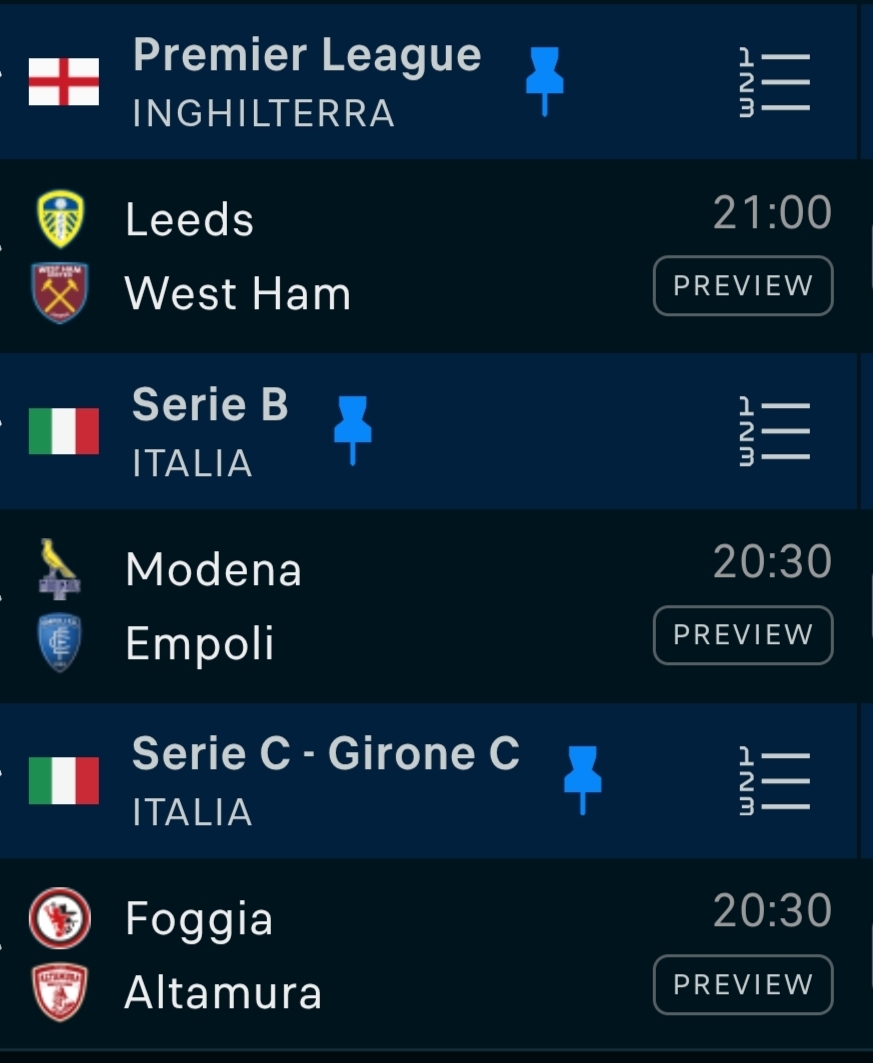Unpin the Premier League competition
Screen dimensions: 873x1063
(x=545, y=80)
